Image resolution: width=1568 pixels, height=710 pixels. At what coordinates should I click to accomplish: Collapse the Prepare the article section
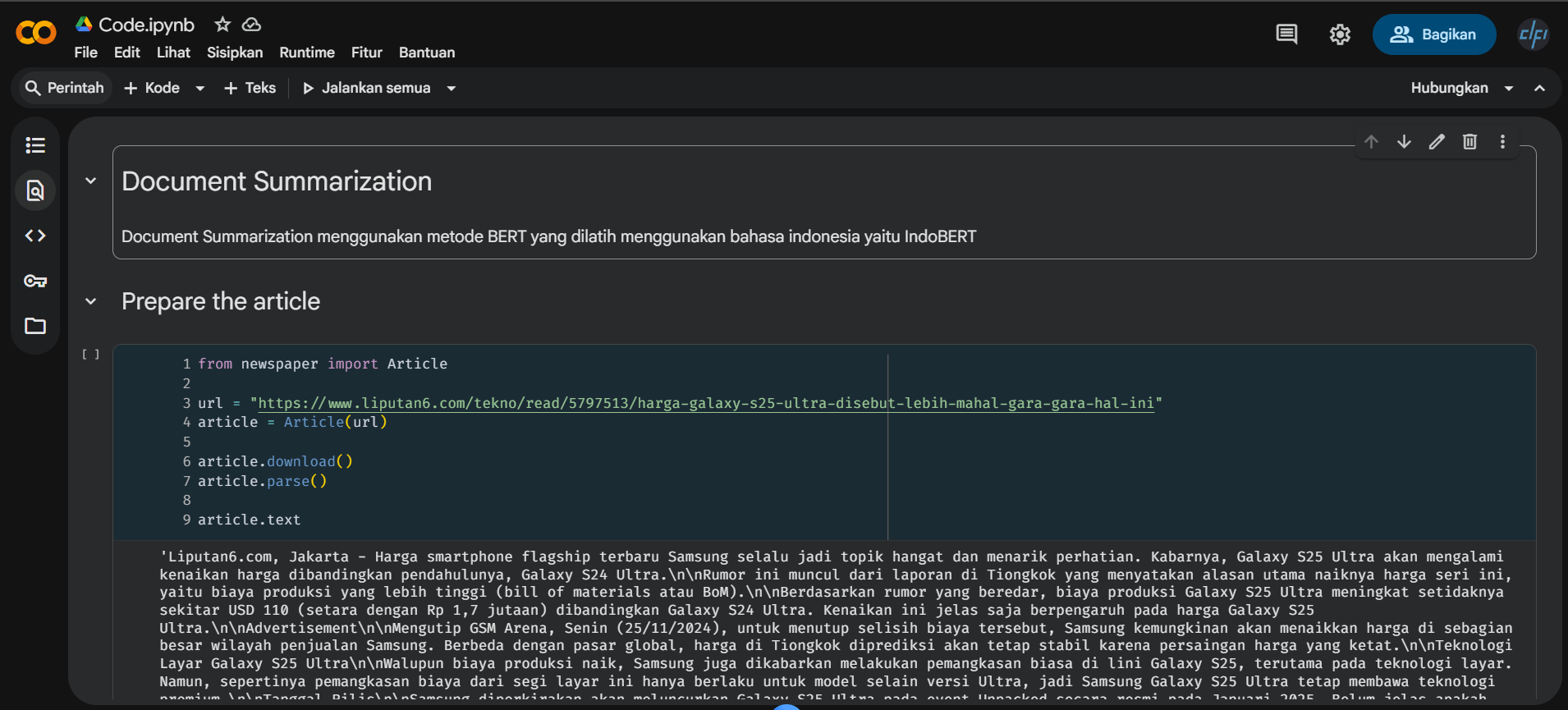pos(91,301)
